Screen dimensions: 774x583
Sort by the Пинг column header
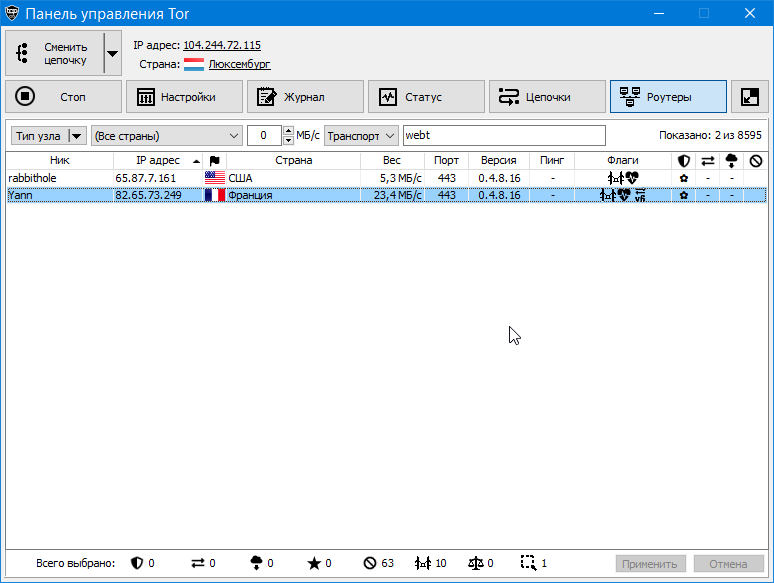tap(552, 160)
